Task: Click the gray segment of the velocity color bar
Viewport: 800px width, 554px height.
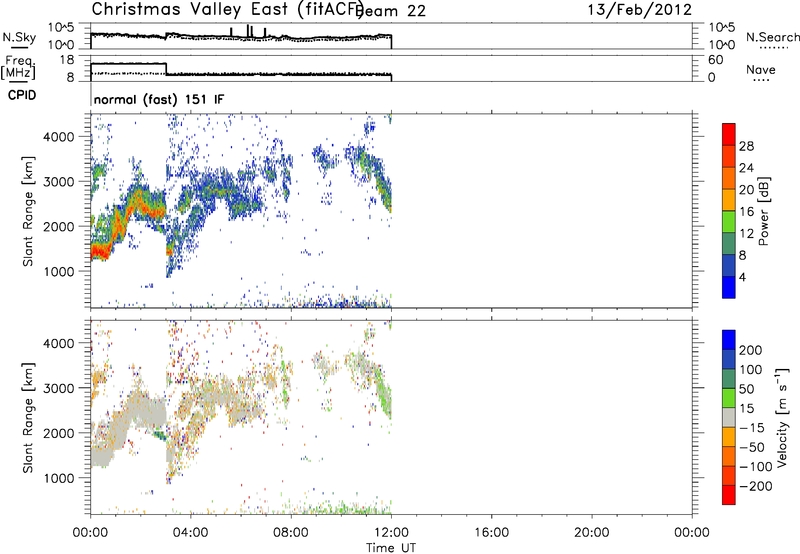Action: [729, 418]
